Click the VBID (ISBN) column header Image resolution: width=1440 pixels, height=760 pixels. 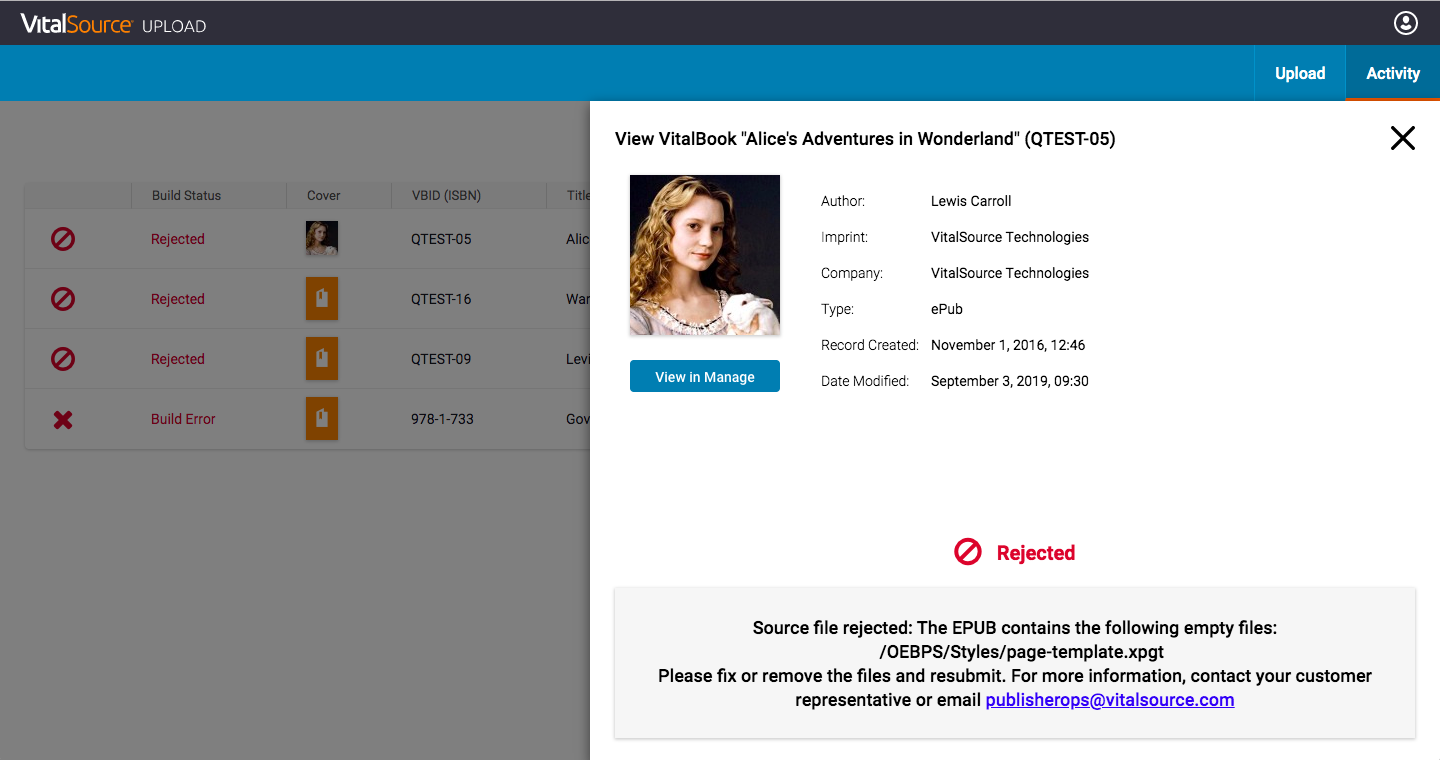(x=446, y=195)
